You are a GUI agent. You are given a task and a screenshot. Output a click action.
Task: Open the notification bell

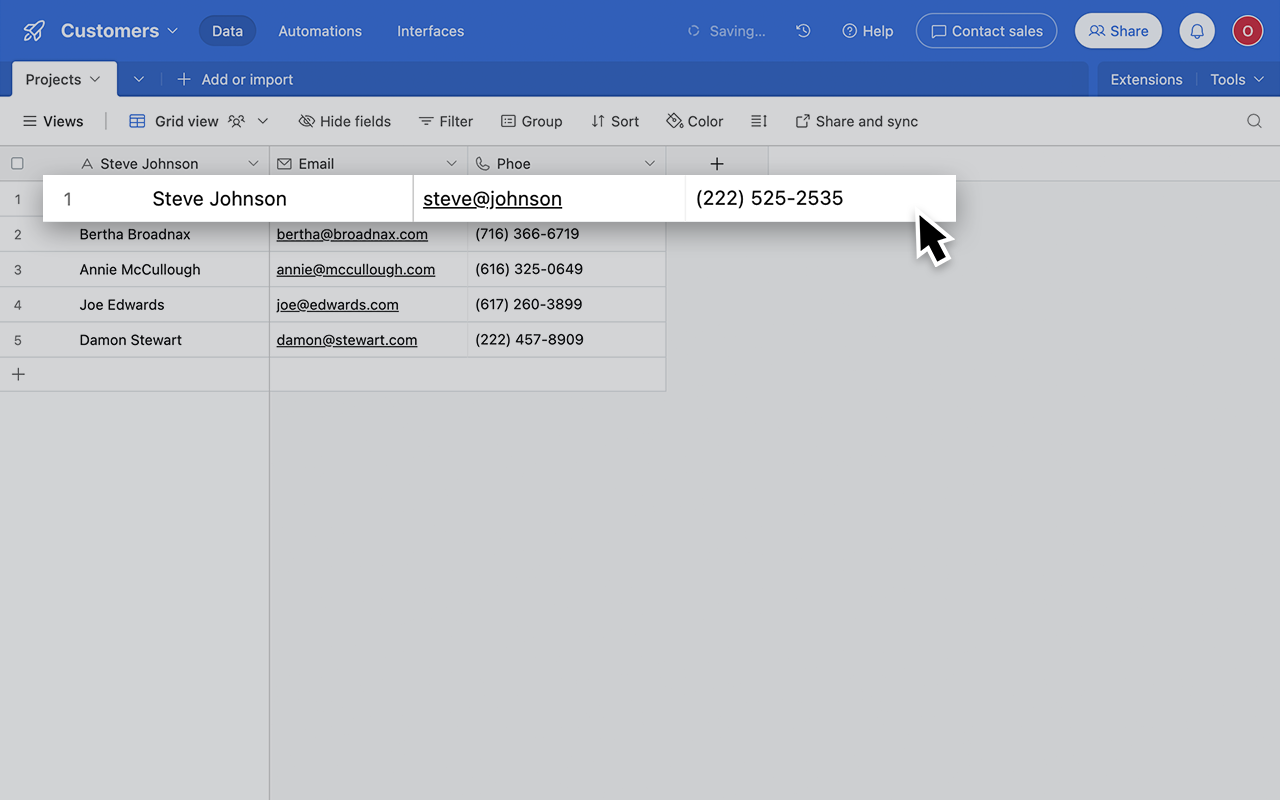pyautogui.click(x=1196, y=30)
